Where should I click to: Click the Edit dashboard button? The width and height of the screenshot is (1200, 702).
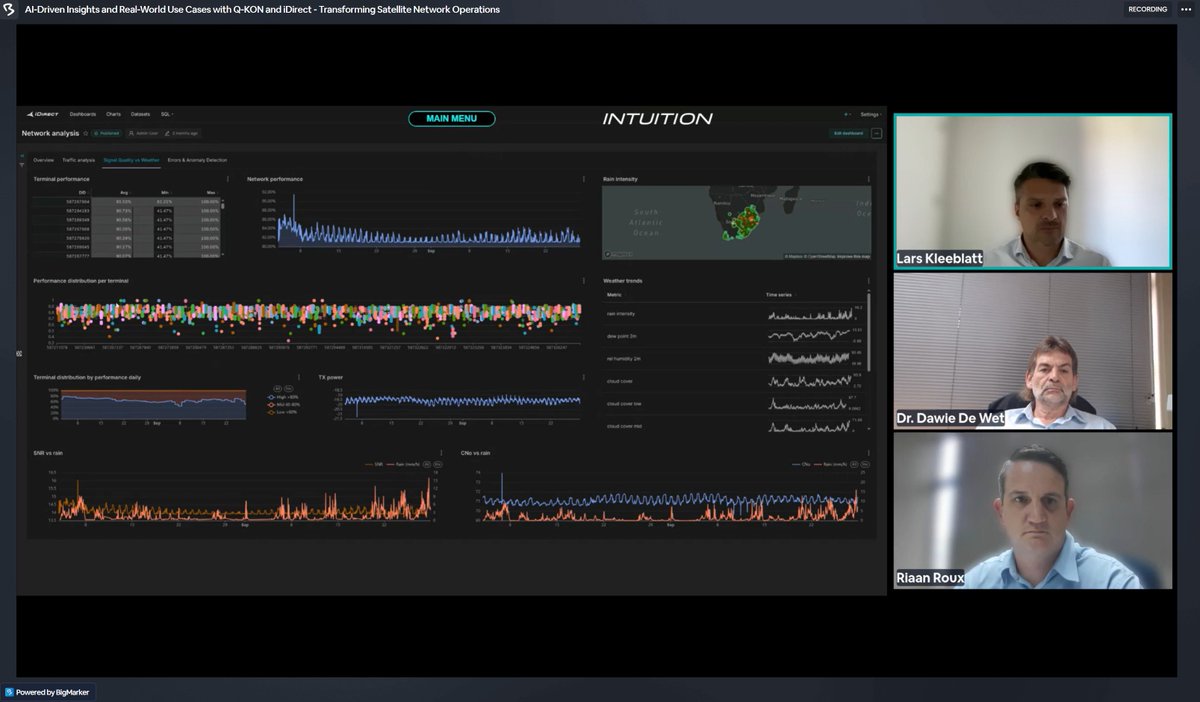[848, 133]
